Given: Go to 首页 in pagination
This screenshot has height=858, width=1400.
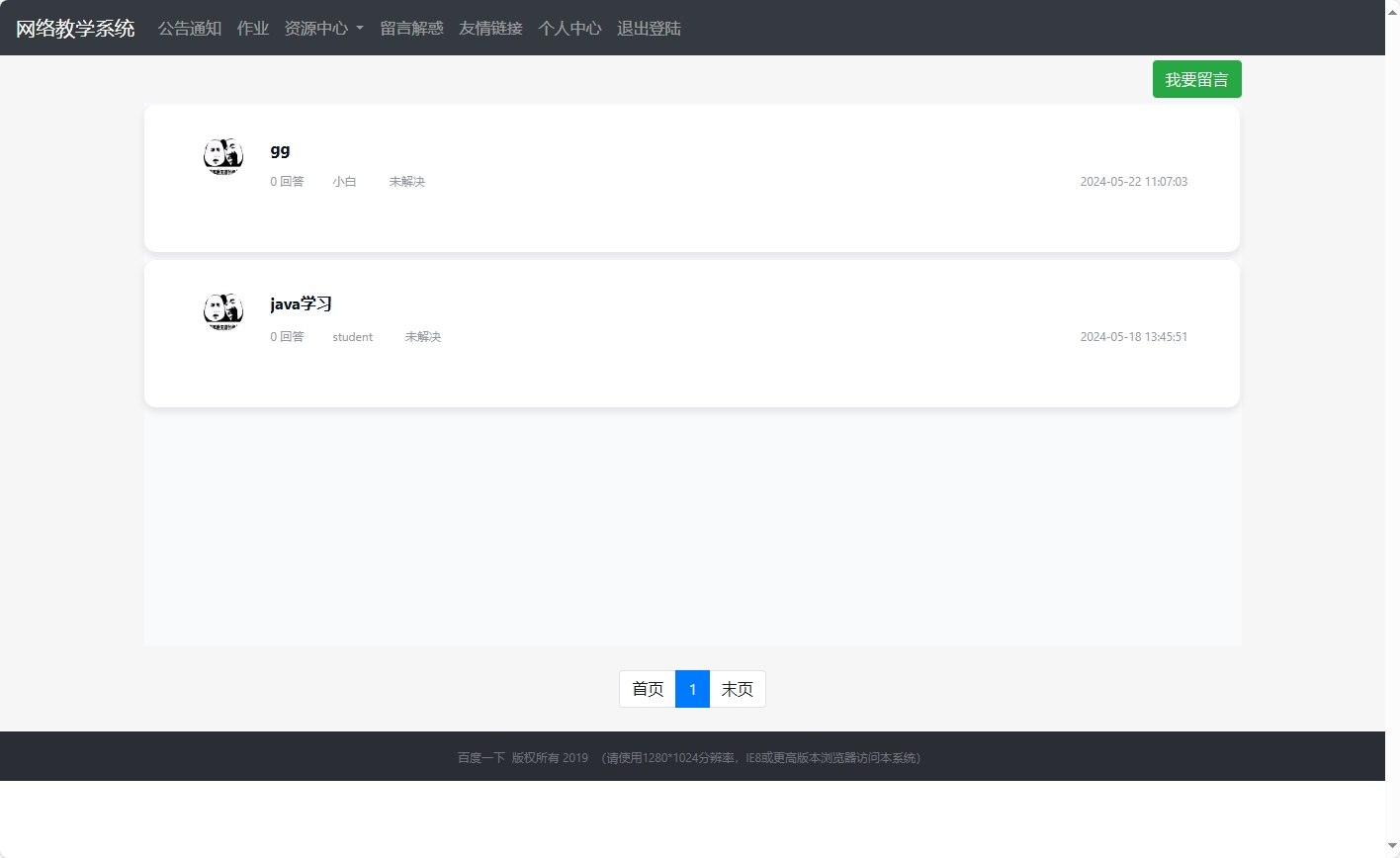Looking at the screenshot, I should (x=648, y=689).
